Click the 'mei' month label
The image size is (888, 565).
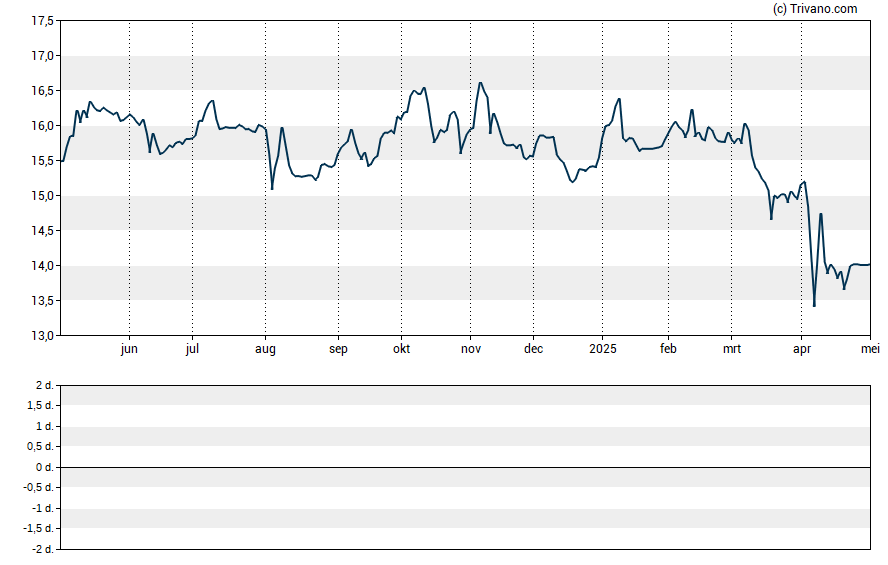point(870,349)
